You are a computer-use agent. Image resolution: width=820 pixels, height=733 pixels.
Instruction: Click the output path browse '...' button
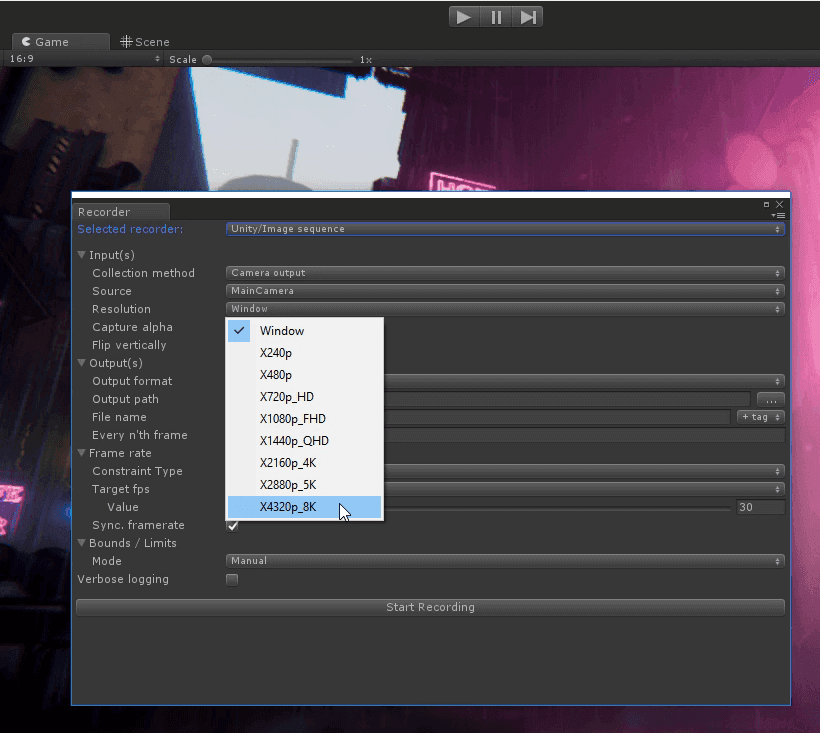[771, 400]
